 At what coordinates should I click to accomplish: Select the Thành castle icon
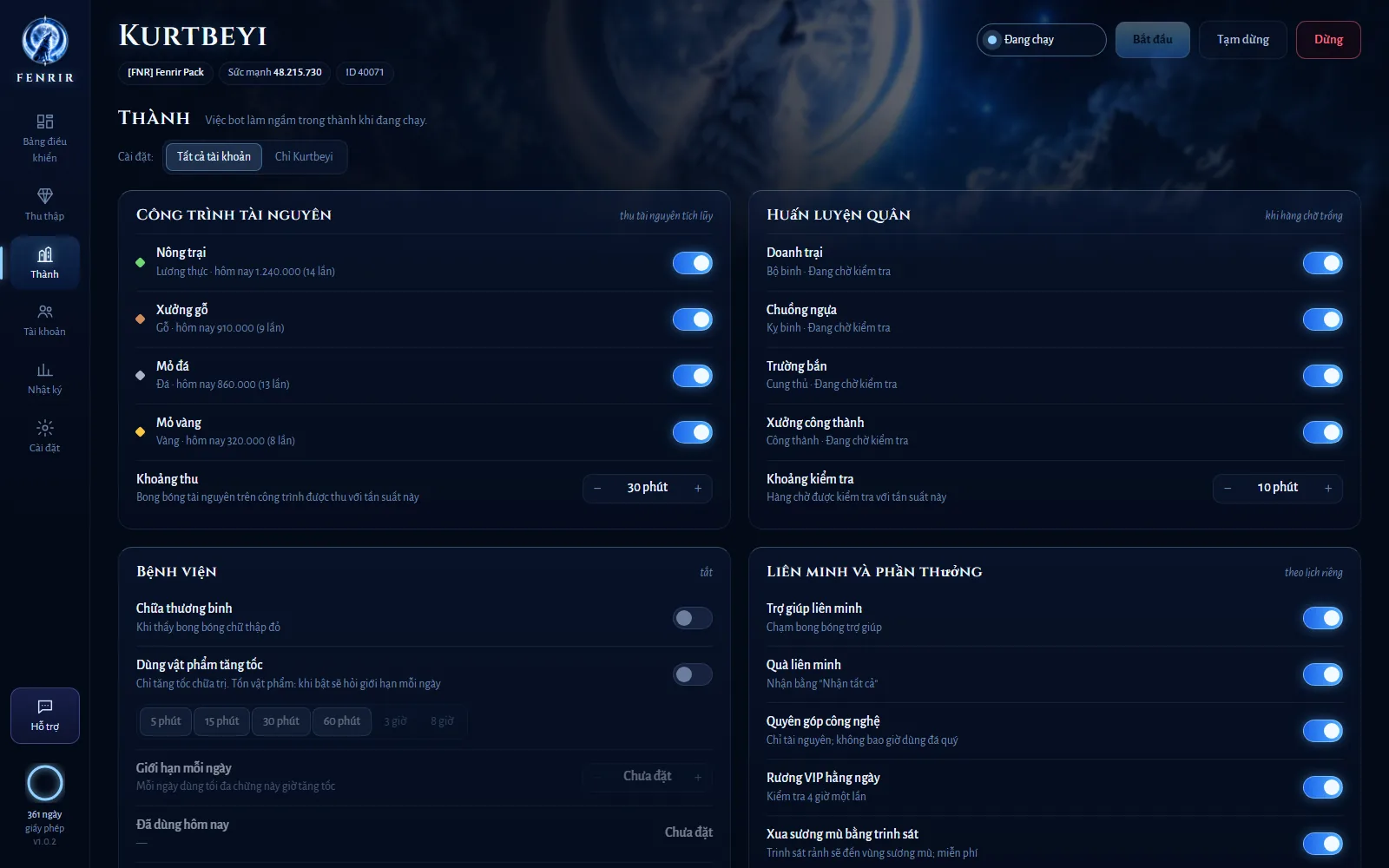tap(45, 254)
